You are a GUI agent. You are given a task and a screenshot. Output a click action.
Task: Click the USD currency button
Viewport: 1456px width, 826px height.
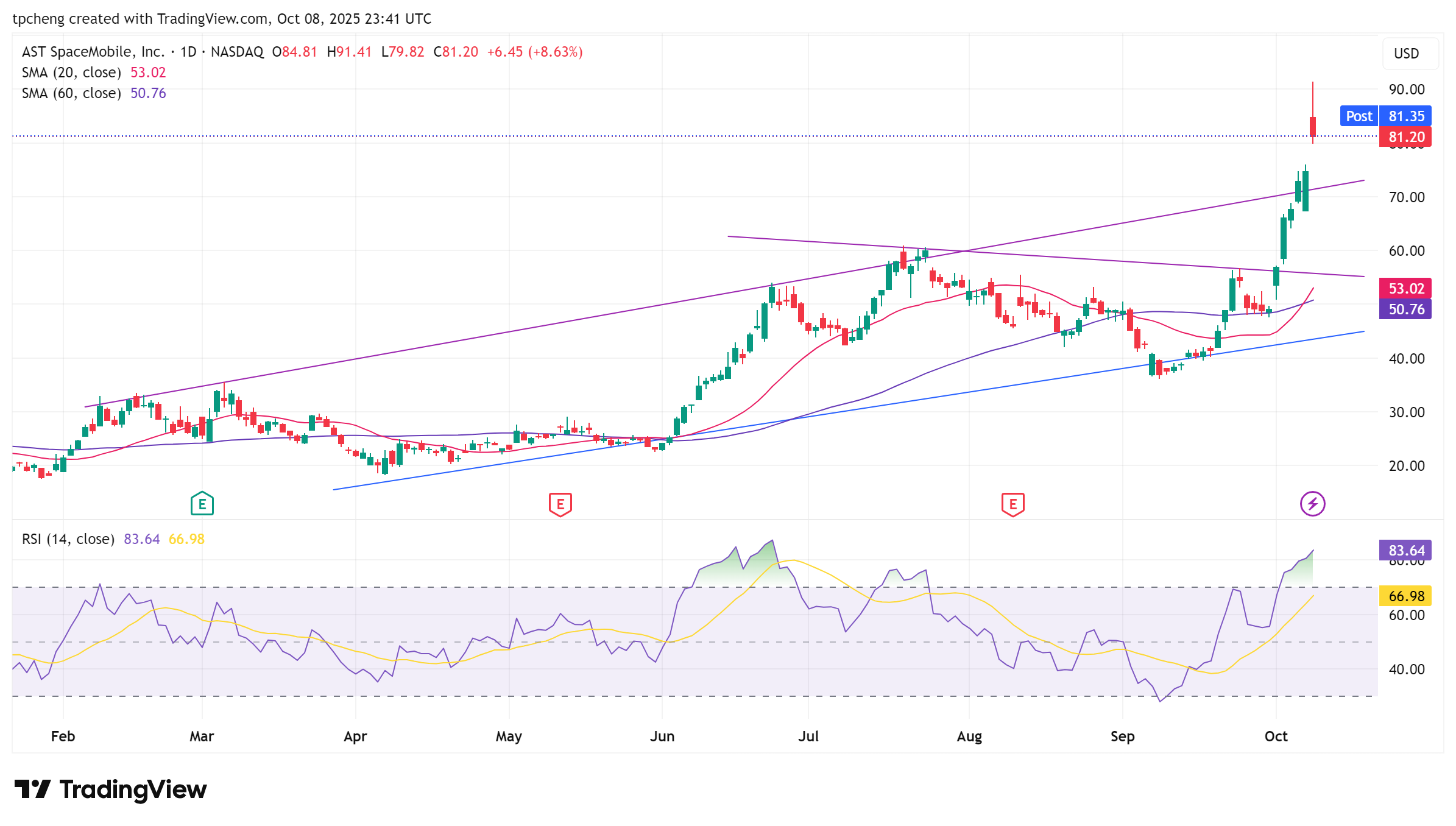[x=1406, y=54]
